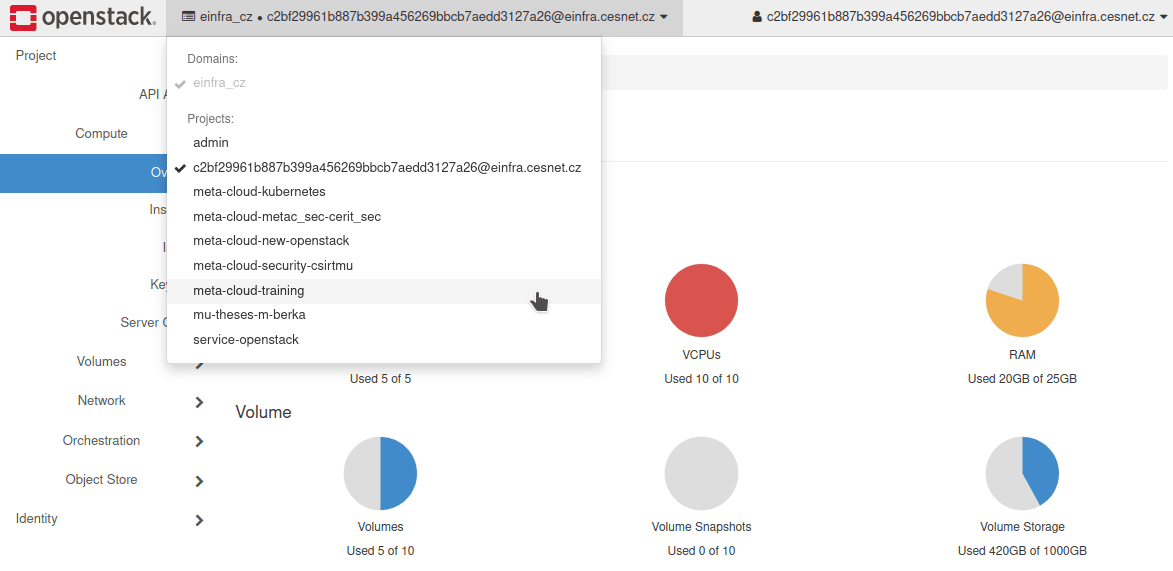The width and height of the screenshot is (1173, 571).
Task: Click the Volume Snapshots pie chart
Action: [701, 473]
